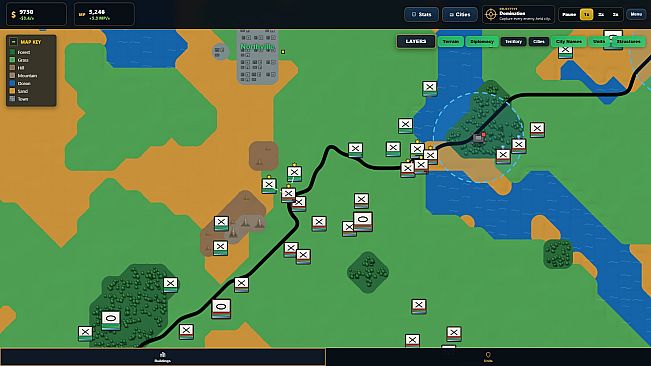Select the lower infantry unit on the brown hills

[220, 248]
